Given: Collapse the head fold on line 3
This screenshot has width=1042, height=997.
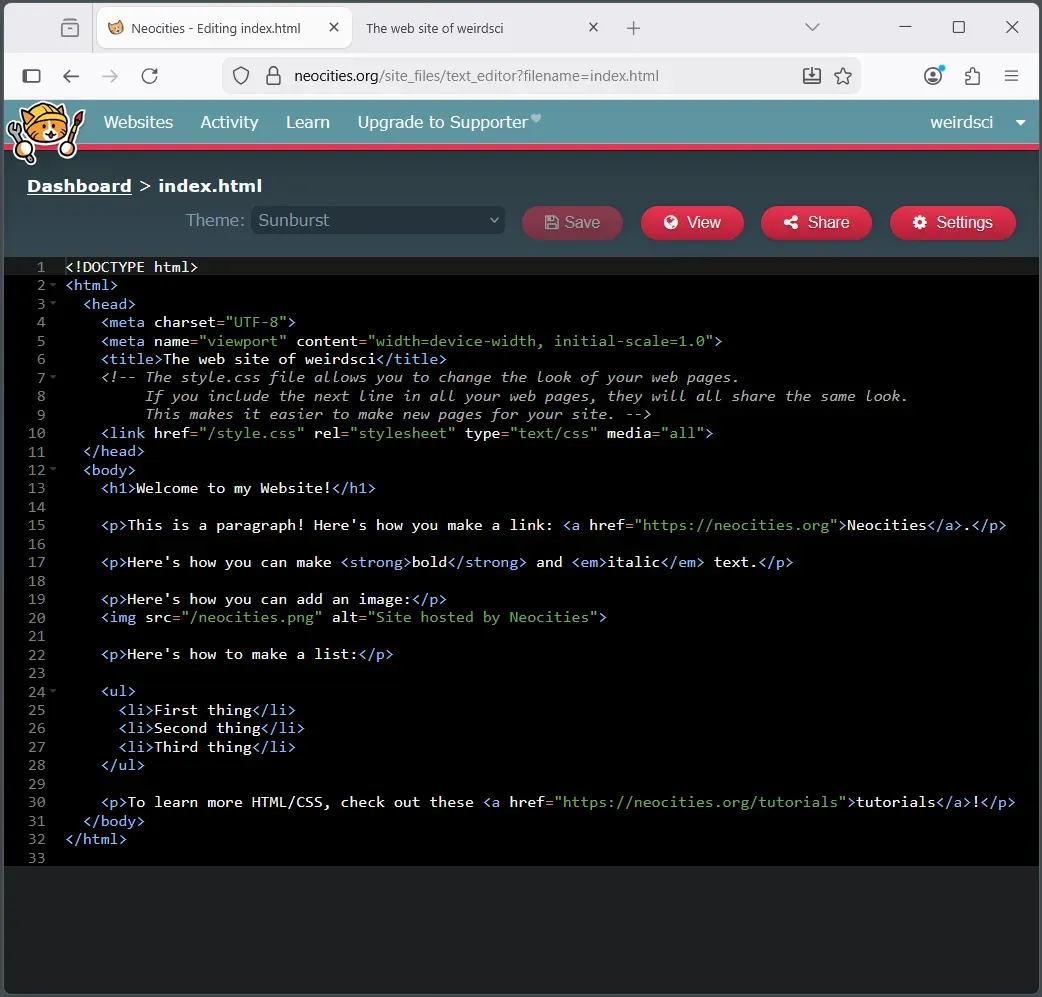Looking at the screenshot, I should [x=53, y=303].
